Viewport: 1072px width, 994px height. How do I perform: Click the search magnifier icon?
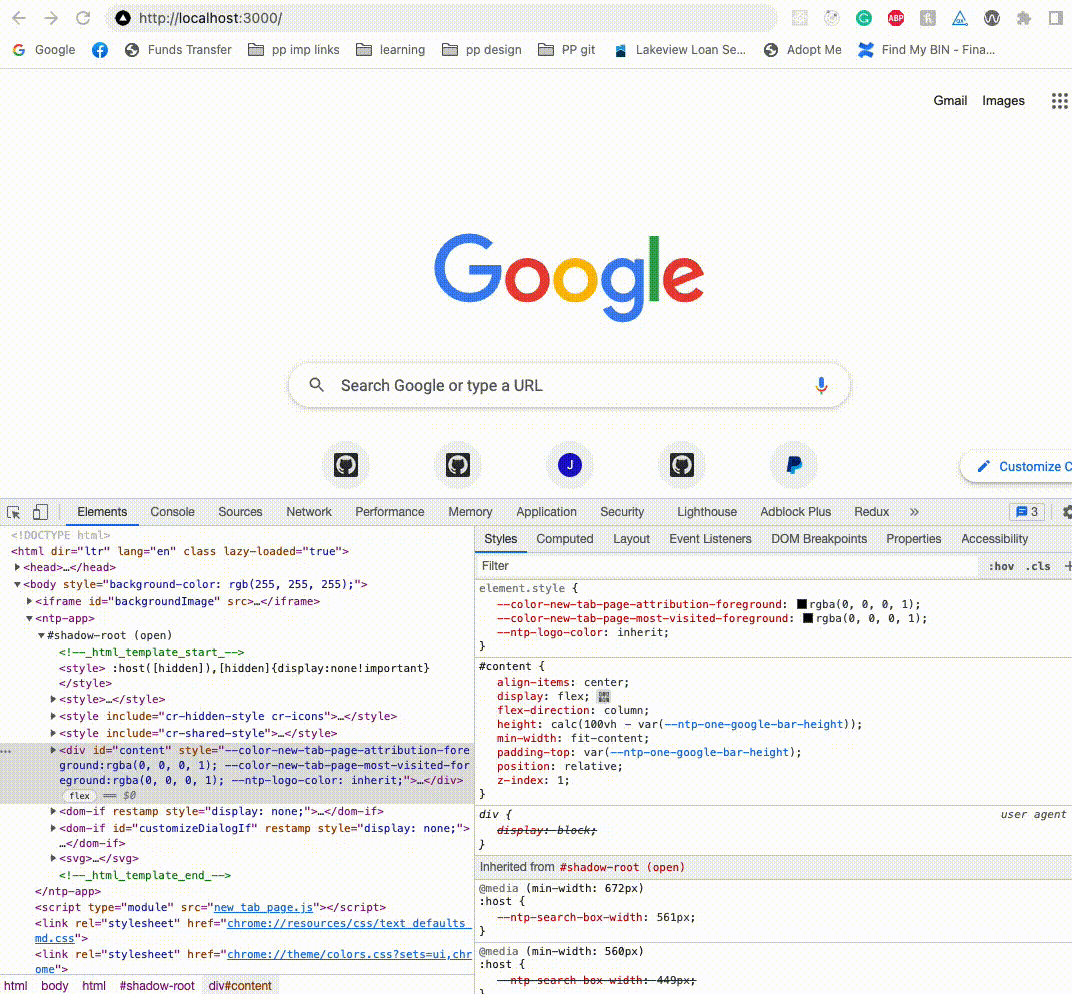pos(317,385)
